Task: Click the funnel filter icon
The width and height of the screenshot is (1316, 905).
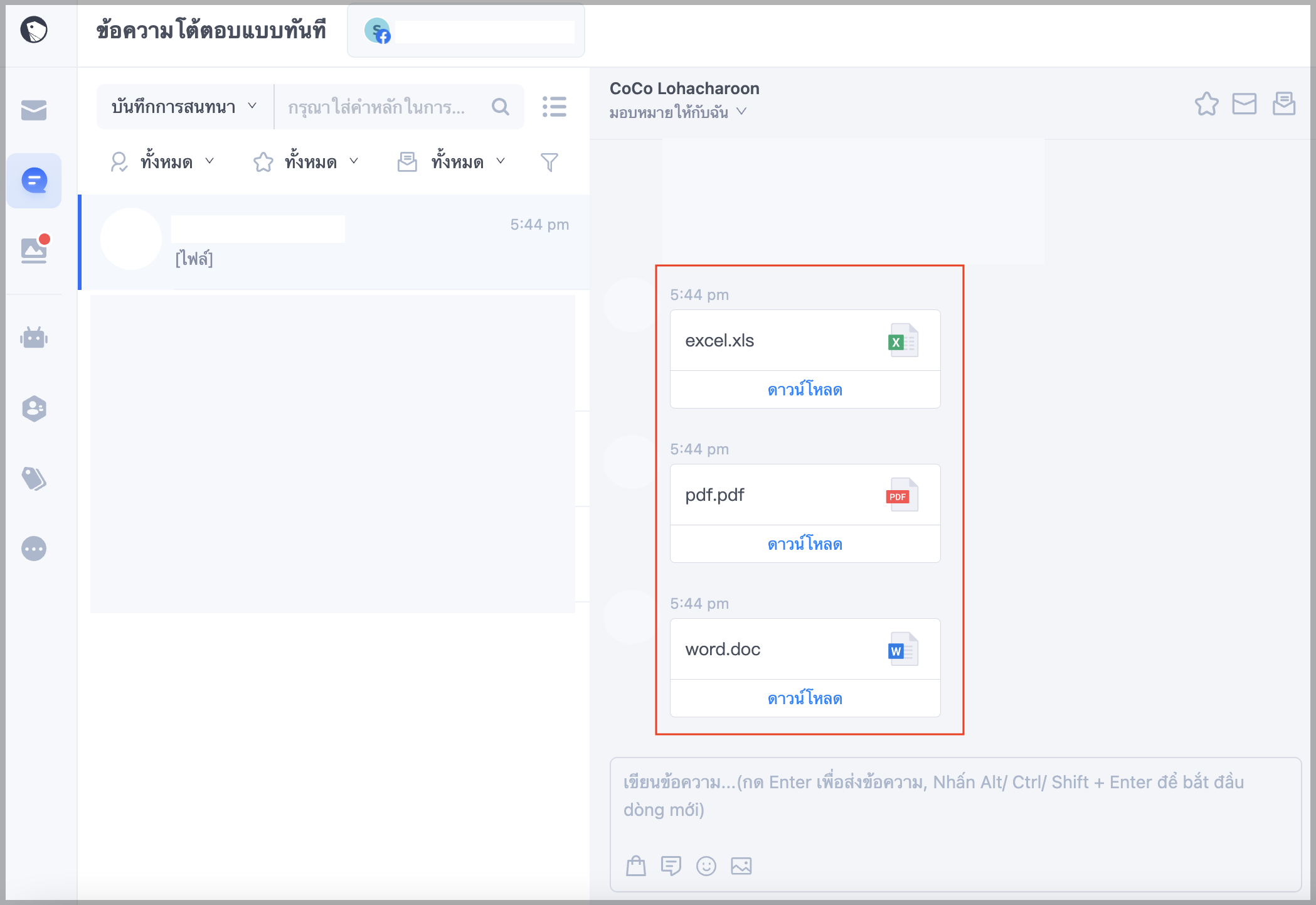Action: coord(549,162)
